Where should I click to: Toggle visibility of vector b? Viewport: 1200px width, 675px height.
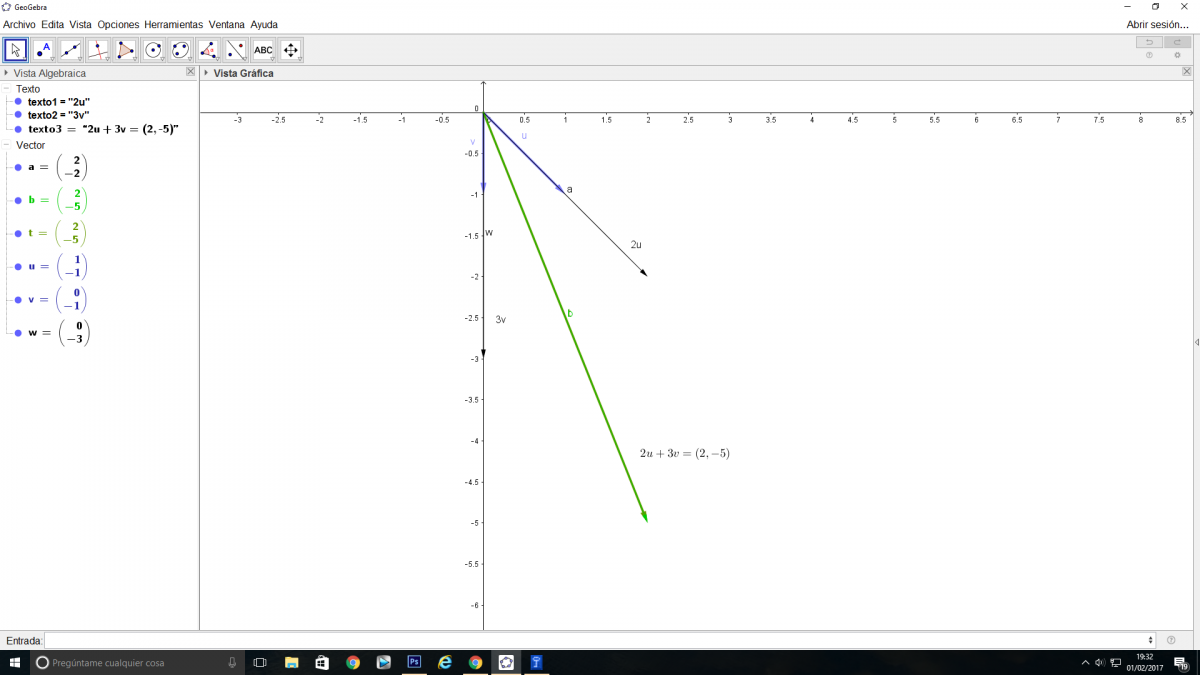tap(18, 200)
